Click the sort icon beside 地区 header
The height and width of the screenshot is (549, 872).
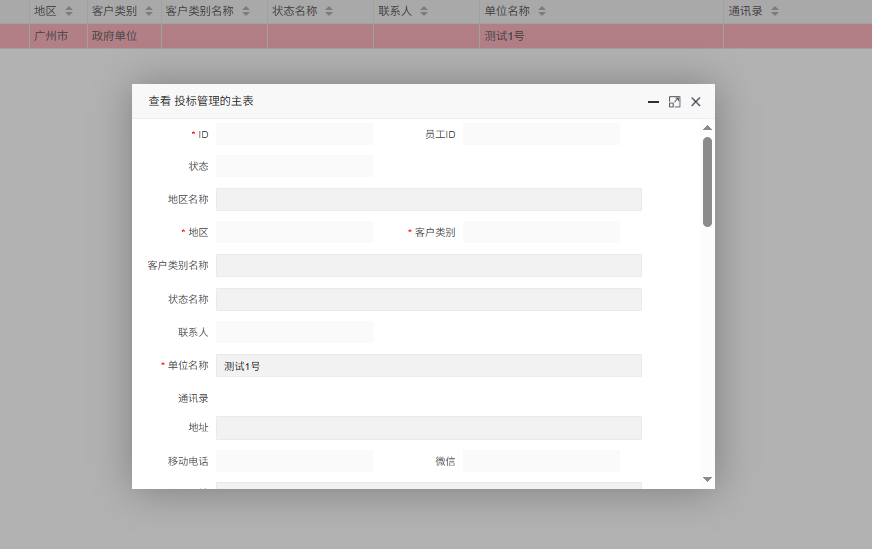pos(69,11)
